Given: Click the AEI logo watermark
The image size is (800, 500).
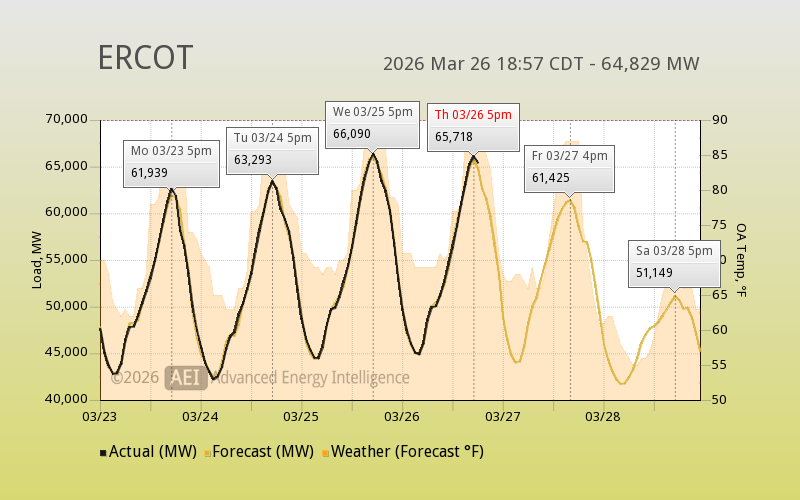Looking at the screenshot, I should 185,377.
